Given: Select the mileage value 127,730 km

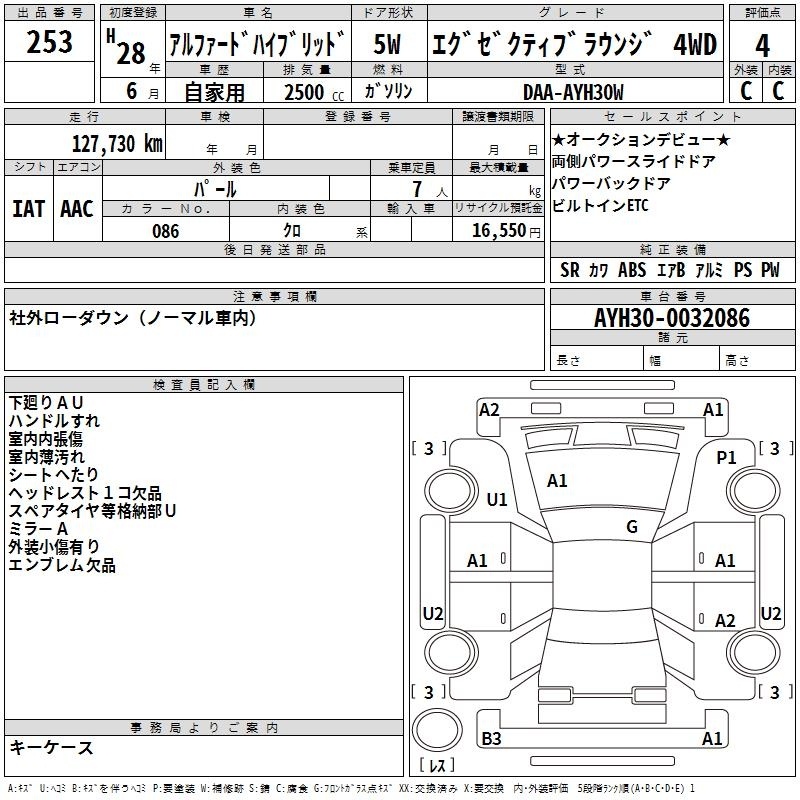Looking at the screenshot, I should coord(116,143).
